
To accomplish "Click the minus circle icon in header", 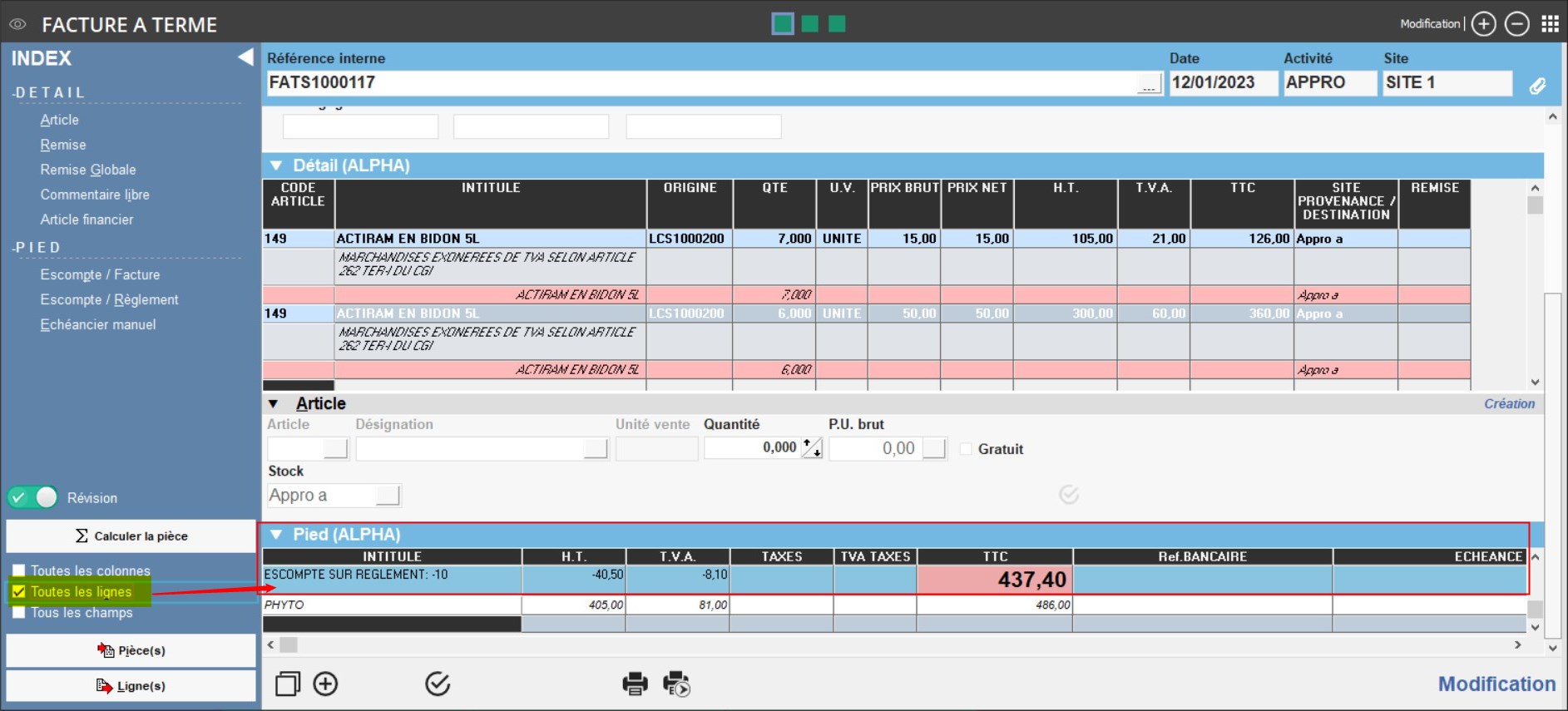I will (x=1516, y=24).
